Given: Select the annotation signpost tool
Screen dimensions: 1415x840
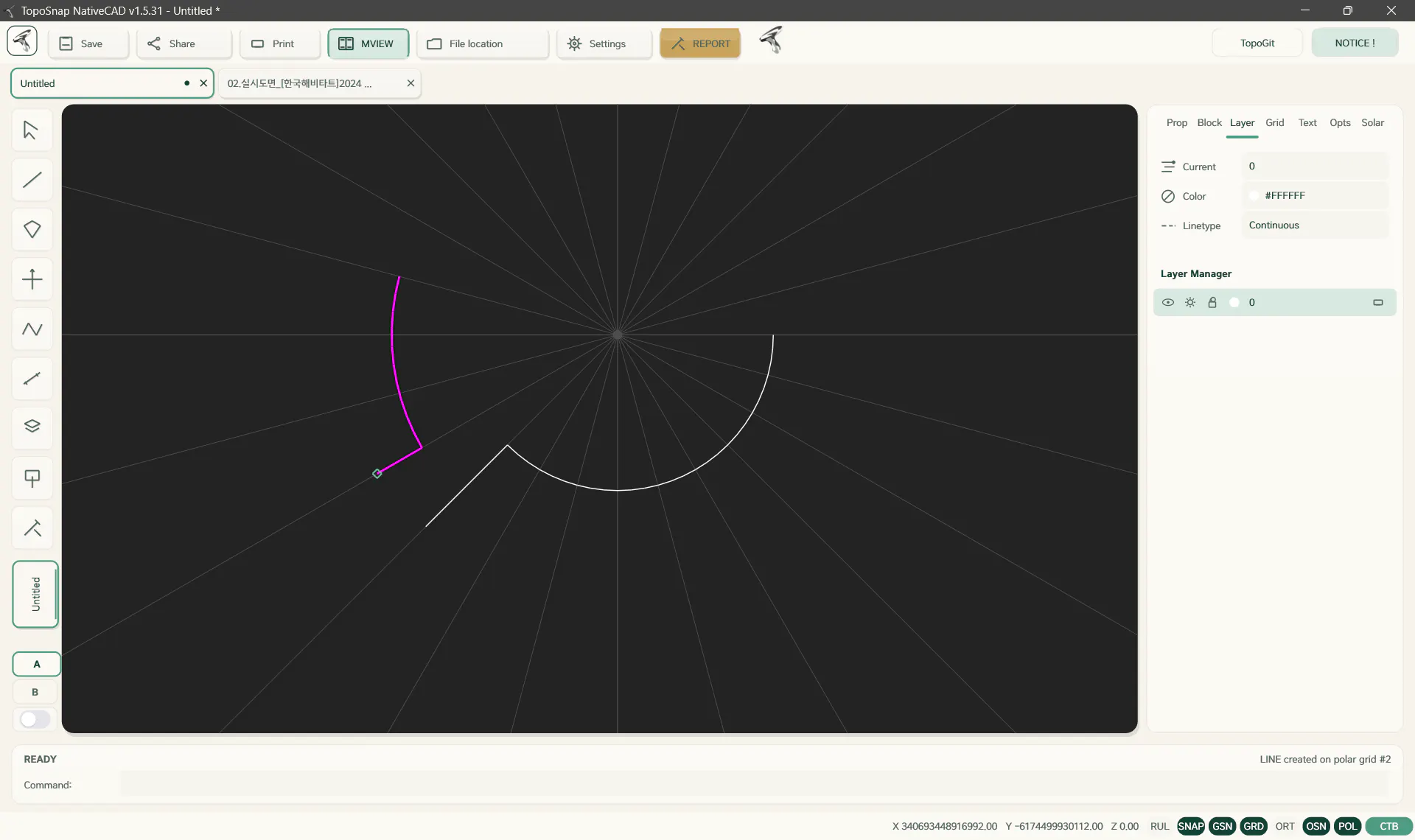Looking at the screenshot, I should pyautogui.click(x=32, y=478).
